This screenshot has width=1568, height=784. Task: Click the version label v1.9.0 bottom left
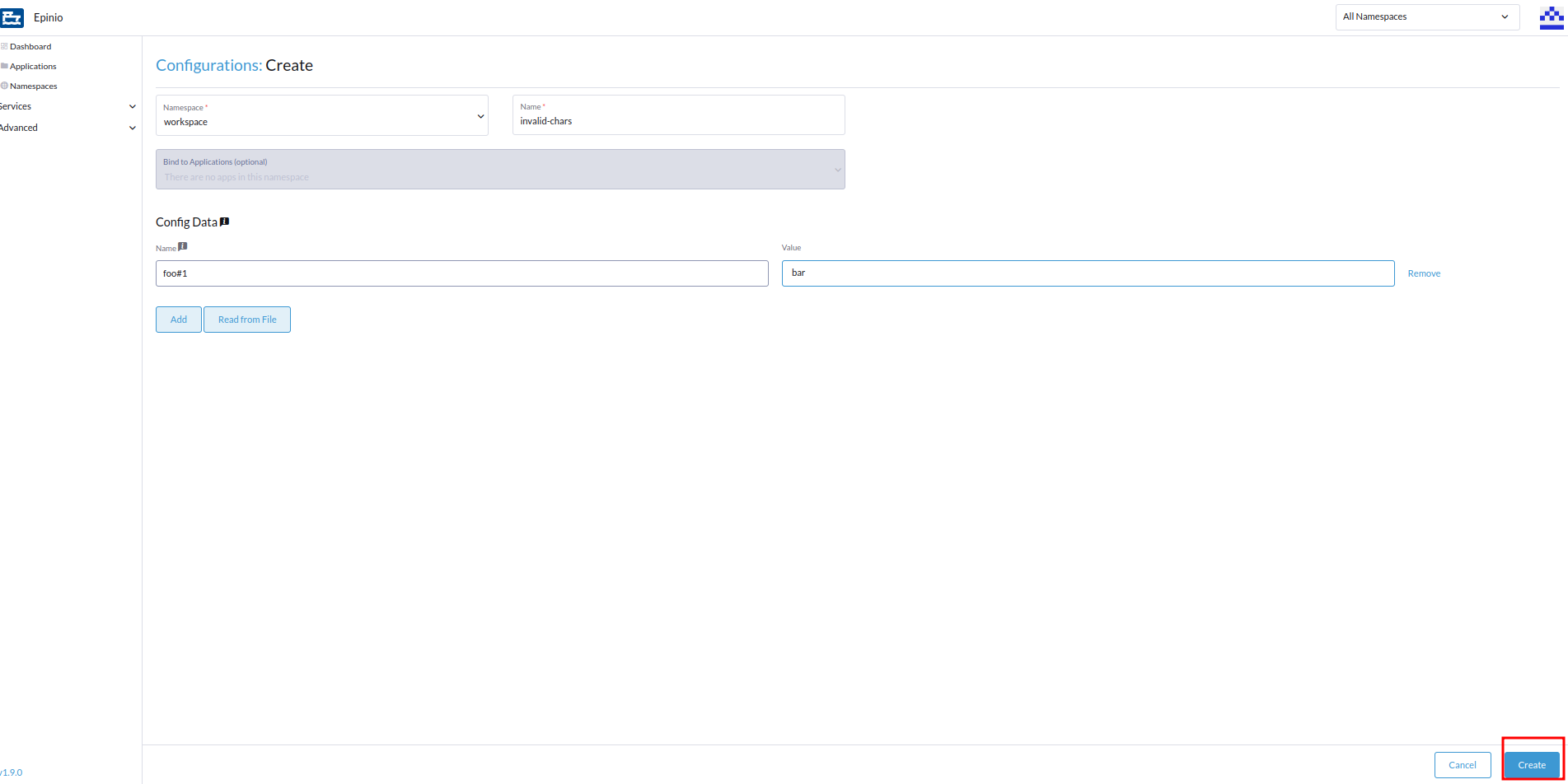12,772
